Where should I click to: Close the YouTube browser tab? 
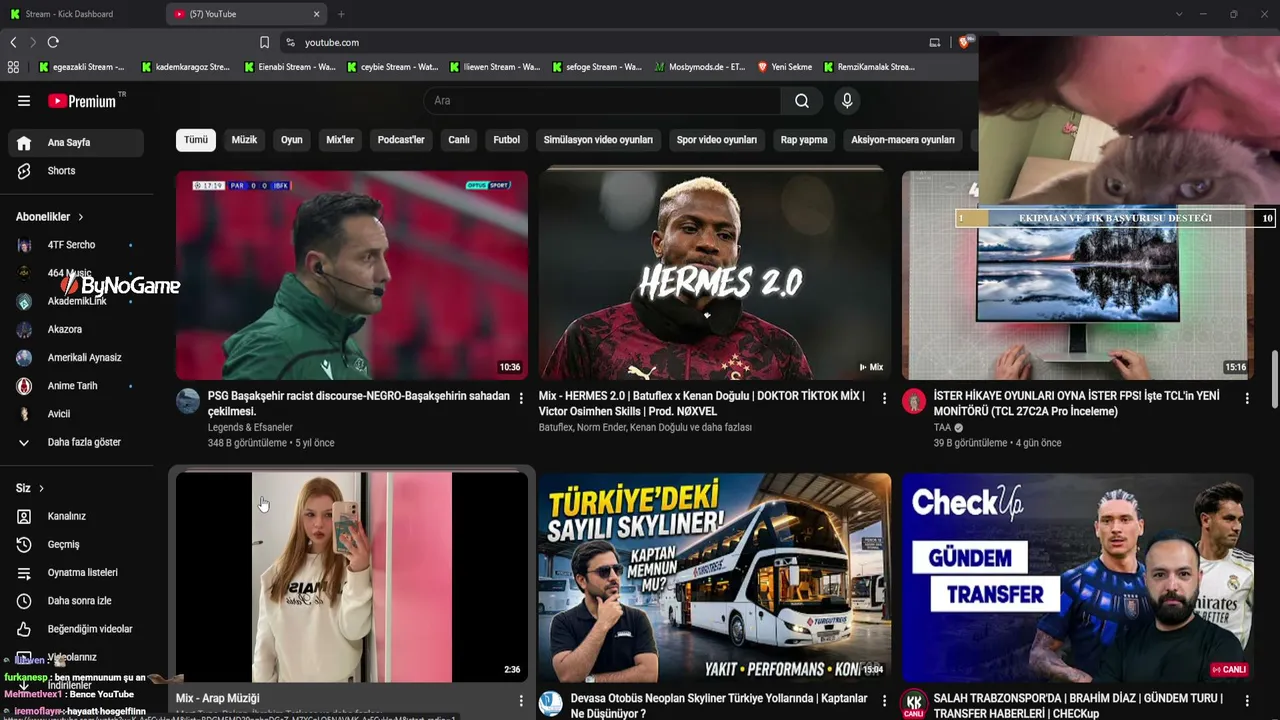(x=317, y=14)
